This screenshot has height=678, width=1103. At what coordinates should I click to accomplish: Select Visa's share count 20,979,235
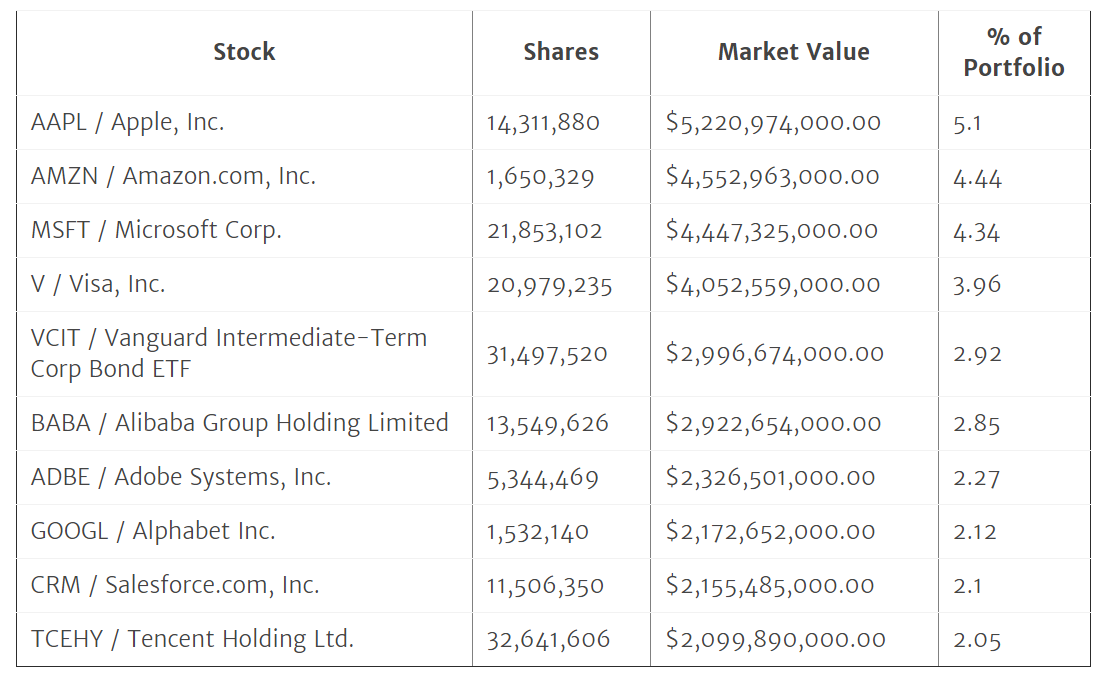tap(549, 285)
